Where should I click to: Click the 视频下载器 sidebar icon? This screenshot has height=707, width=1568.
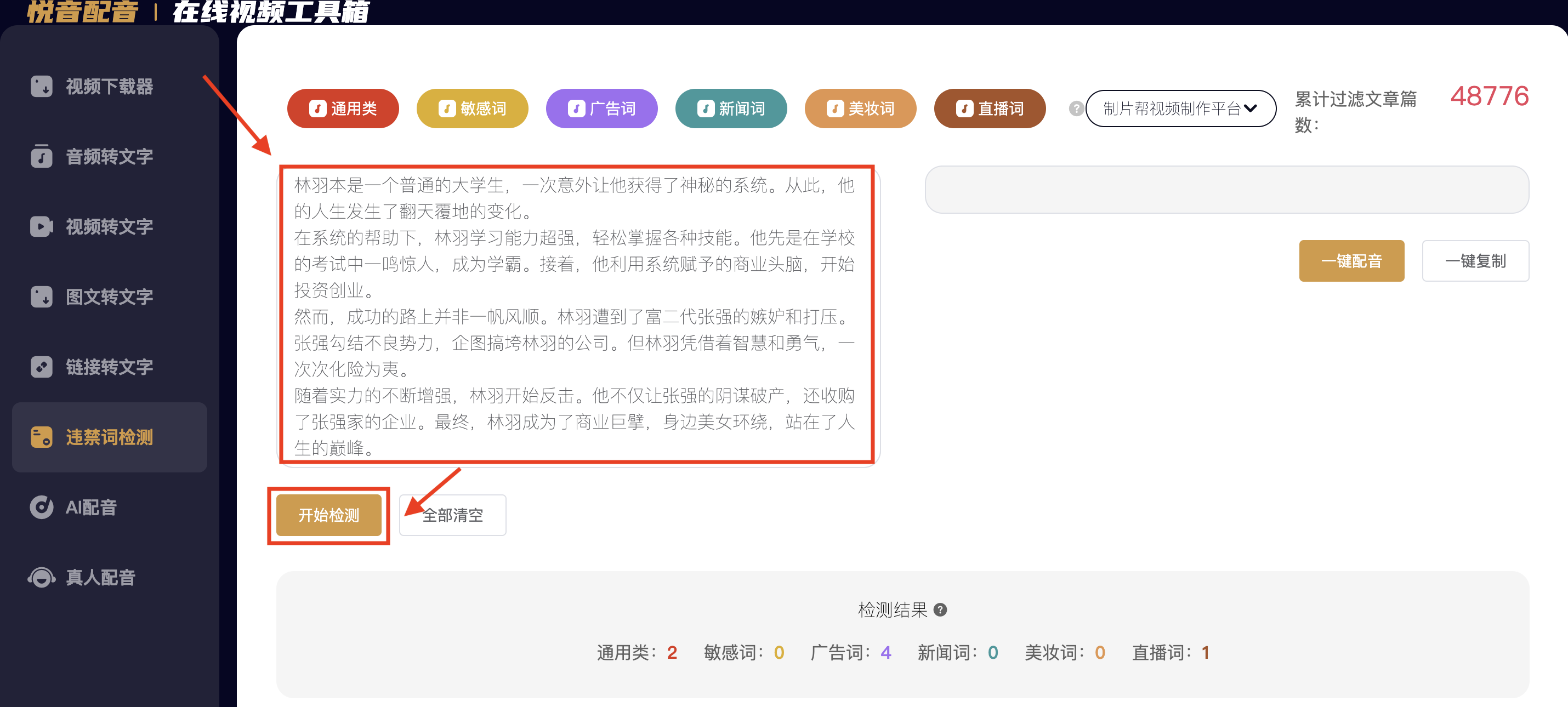pos(41,87)
